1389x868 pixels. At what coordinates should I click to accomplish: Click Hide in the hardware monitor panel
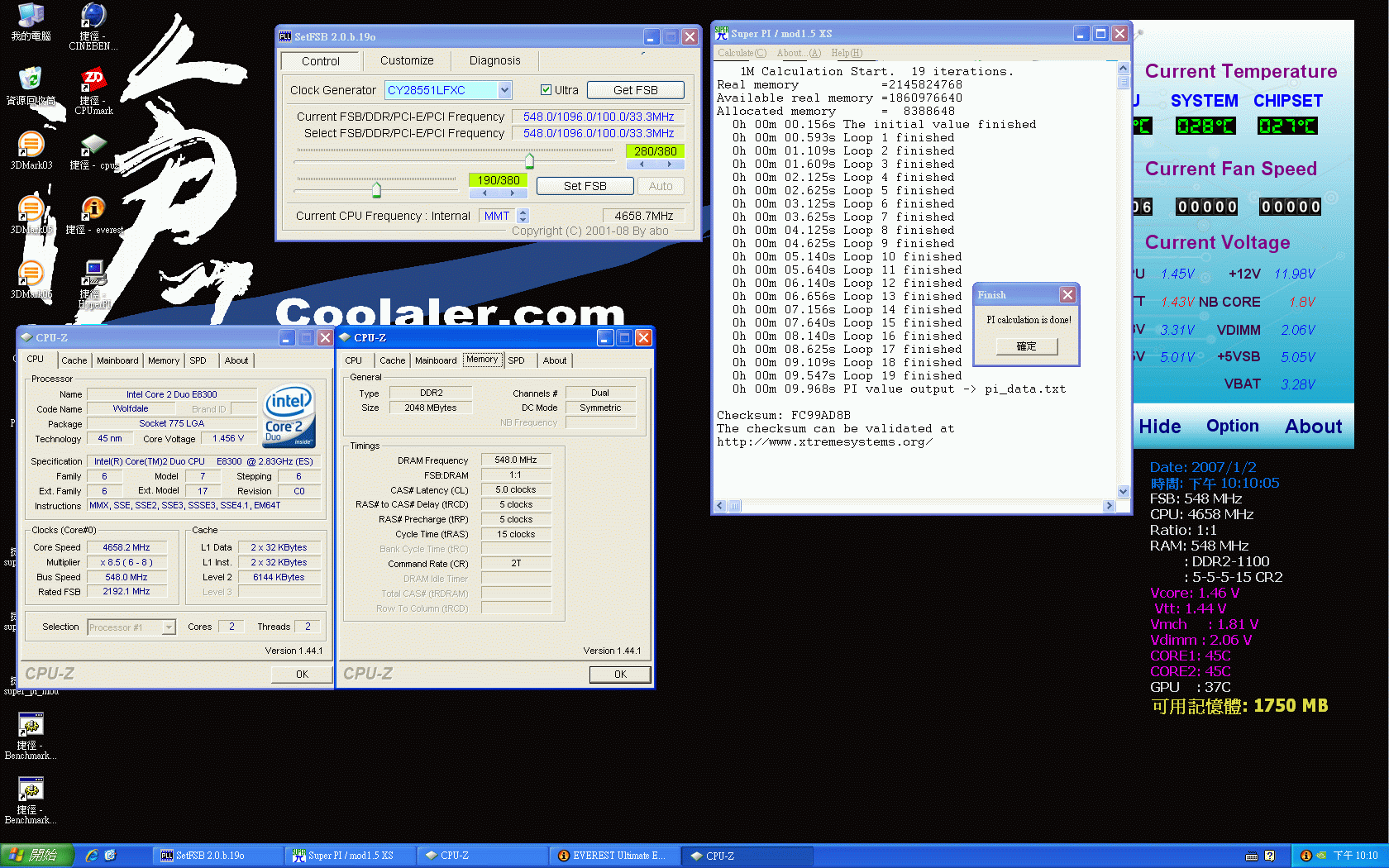[x=1160, y=427]
